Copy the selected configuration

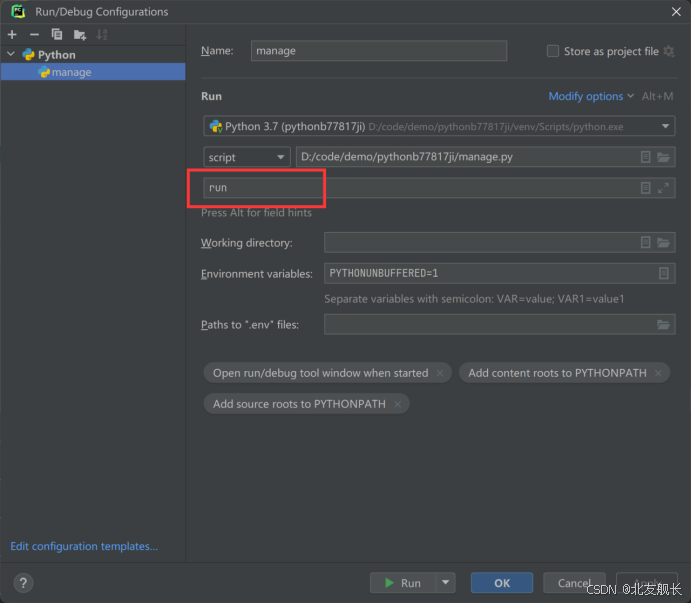click(57, 34)
